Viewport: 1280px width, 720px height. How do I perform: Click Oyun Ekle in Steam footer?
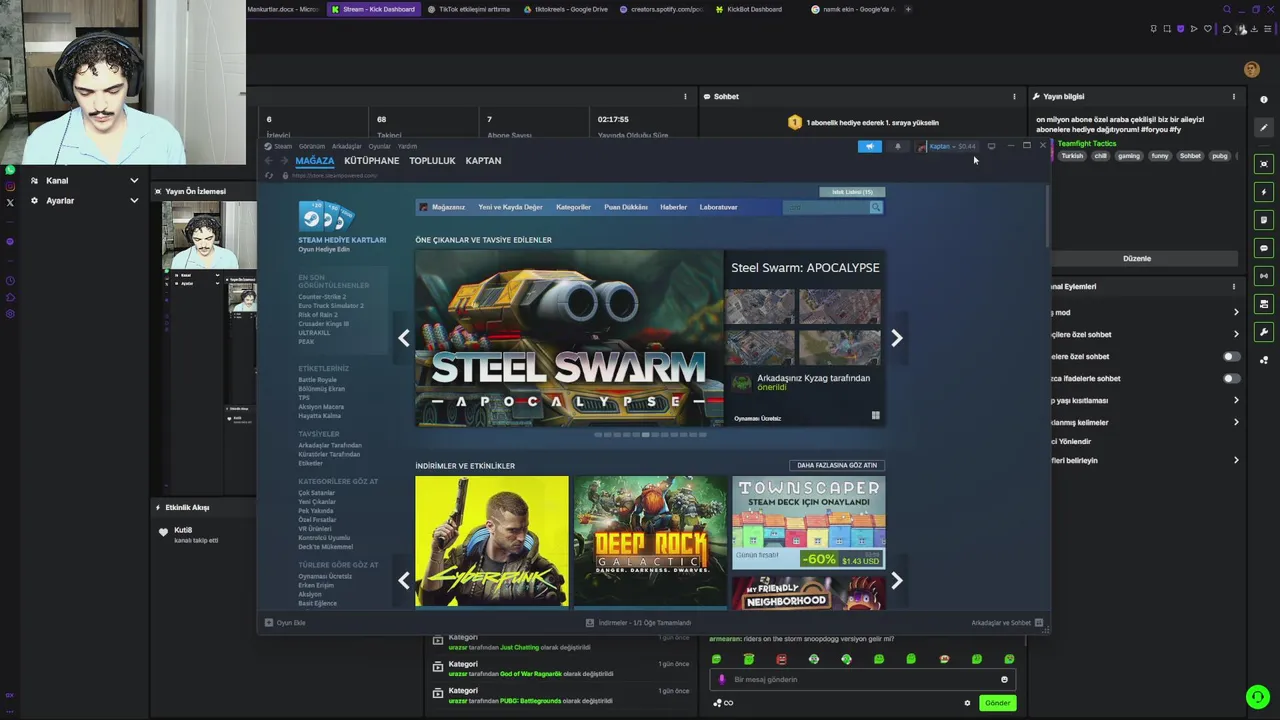point(285,623)
